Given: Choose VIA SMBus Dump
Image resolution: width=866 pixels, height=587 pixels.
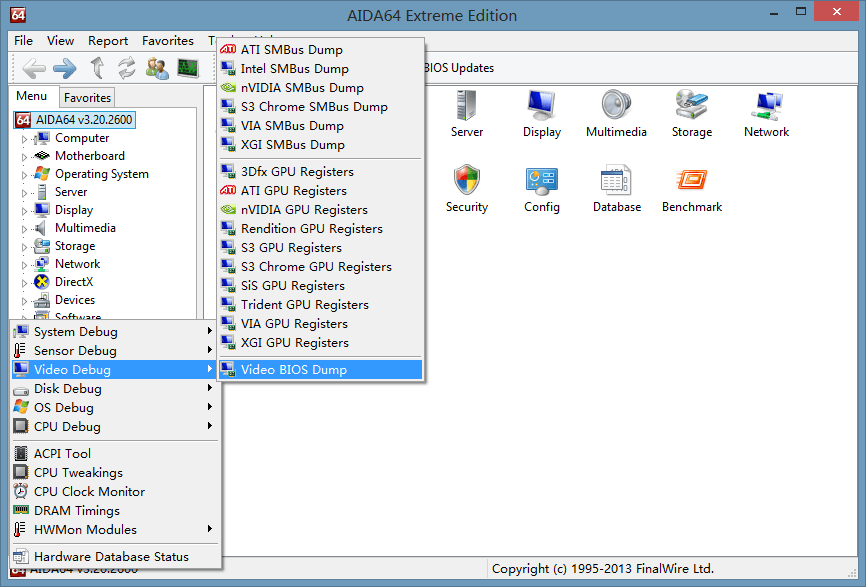Looking at the screenshot, I should [x=320, y=125].
